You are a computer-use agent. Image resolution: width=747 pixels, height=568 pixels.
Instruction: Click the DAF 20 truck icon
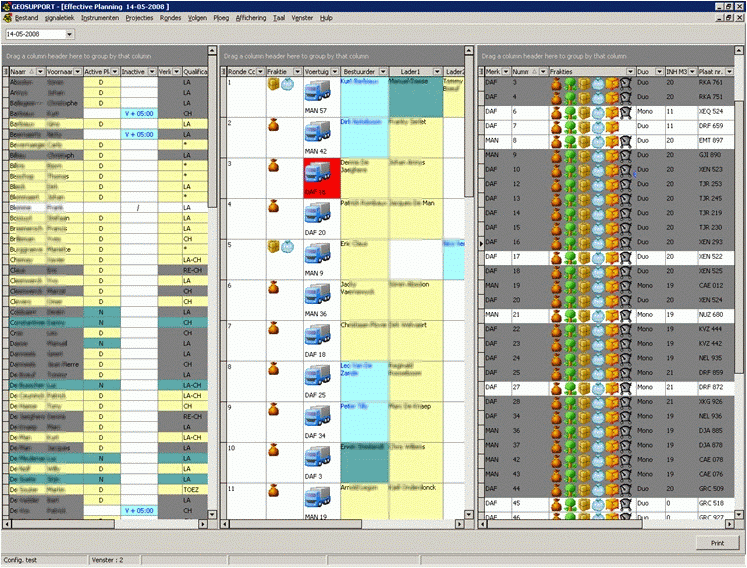point(316,215)
